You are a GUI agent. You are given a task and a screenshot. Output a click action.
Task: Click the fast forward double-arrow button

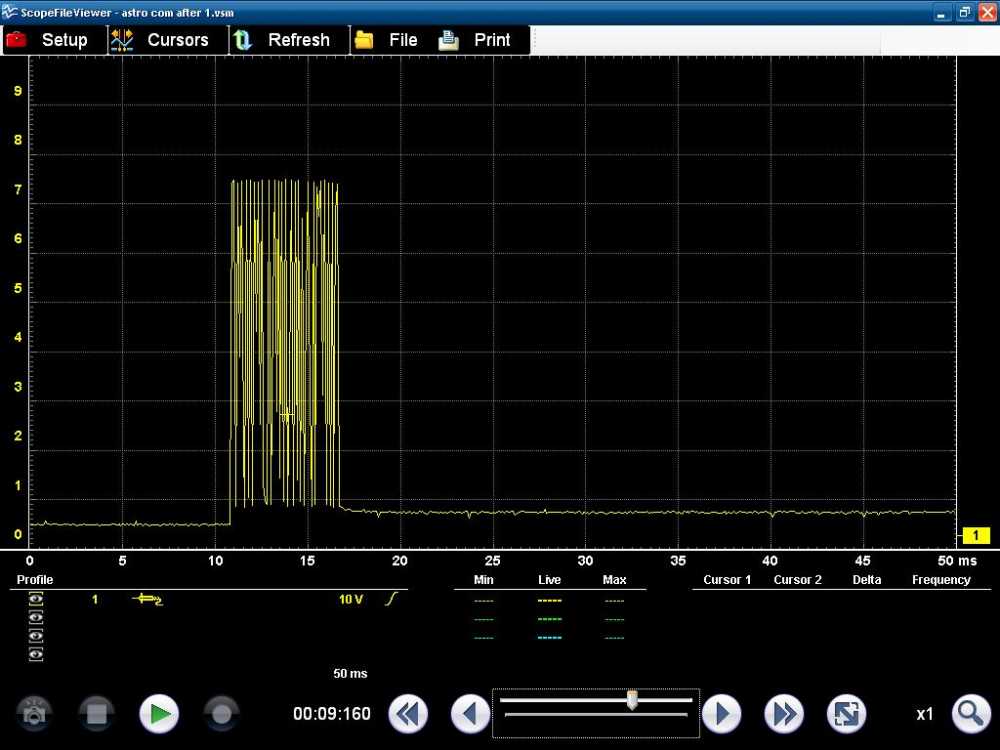pyautogui.click(x=784, y=714)
